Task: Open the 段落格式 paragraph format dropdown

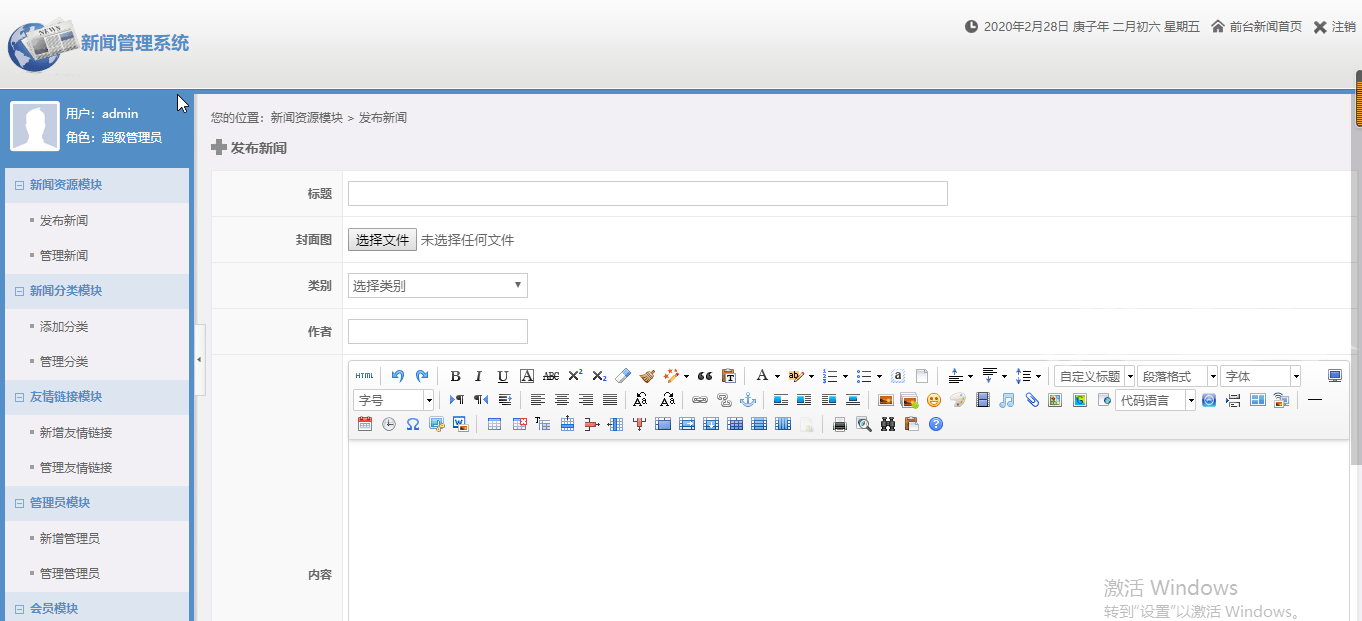Action: point(1177,376)
